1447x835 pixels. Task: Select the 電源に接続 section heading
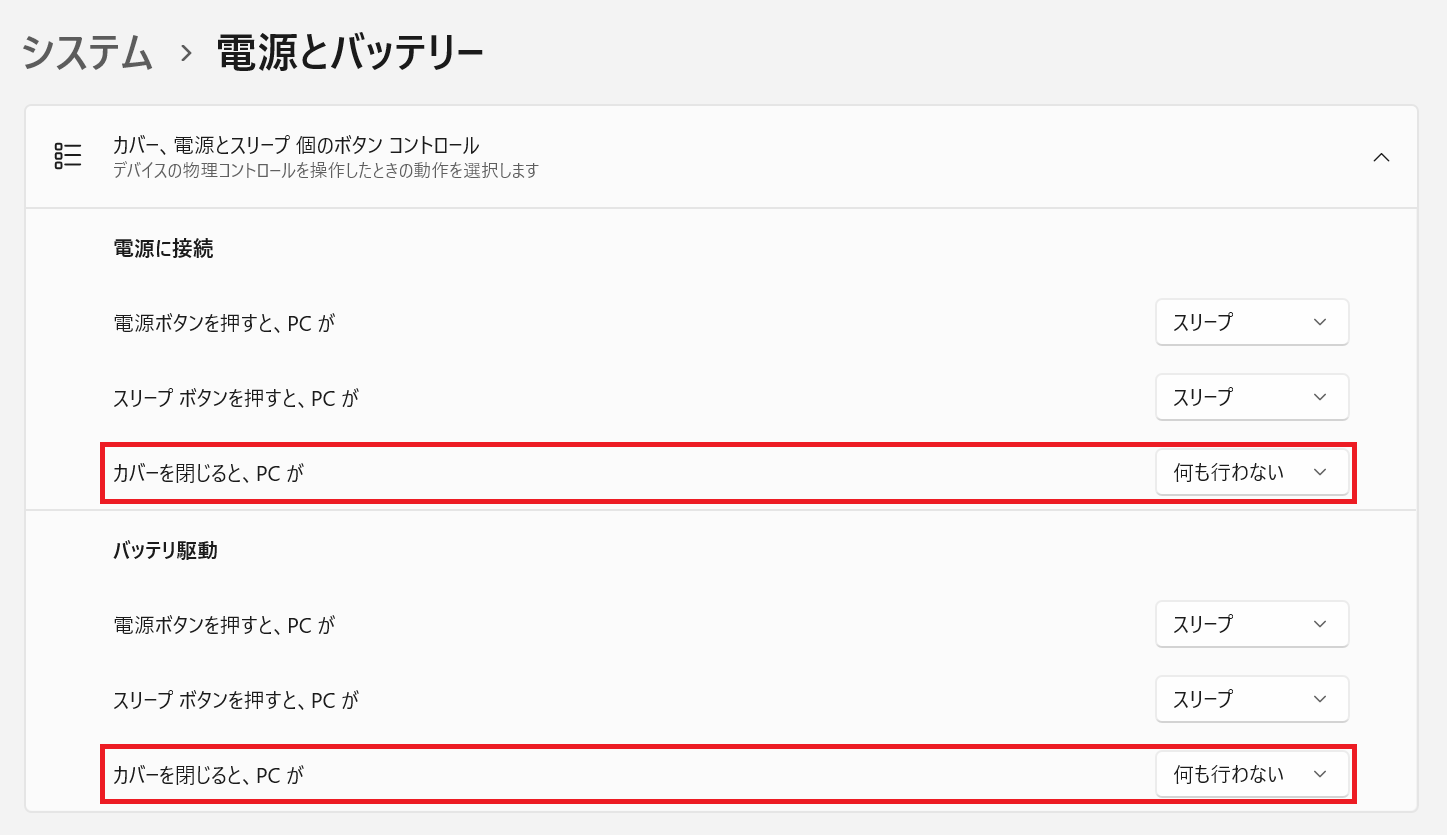click(x=163, y=249)
